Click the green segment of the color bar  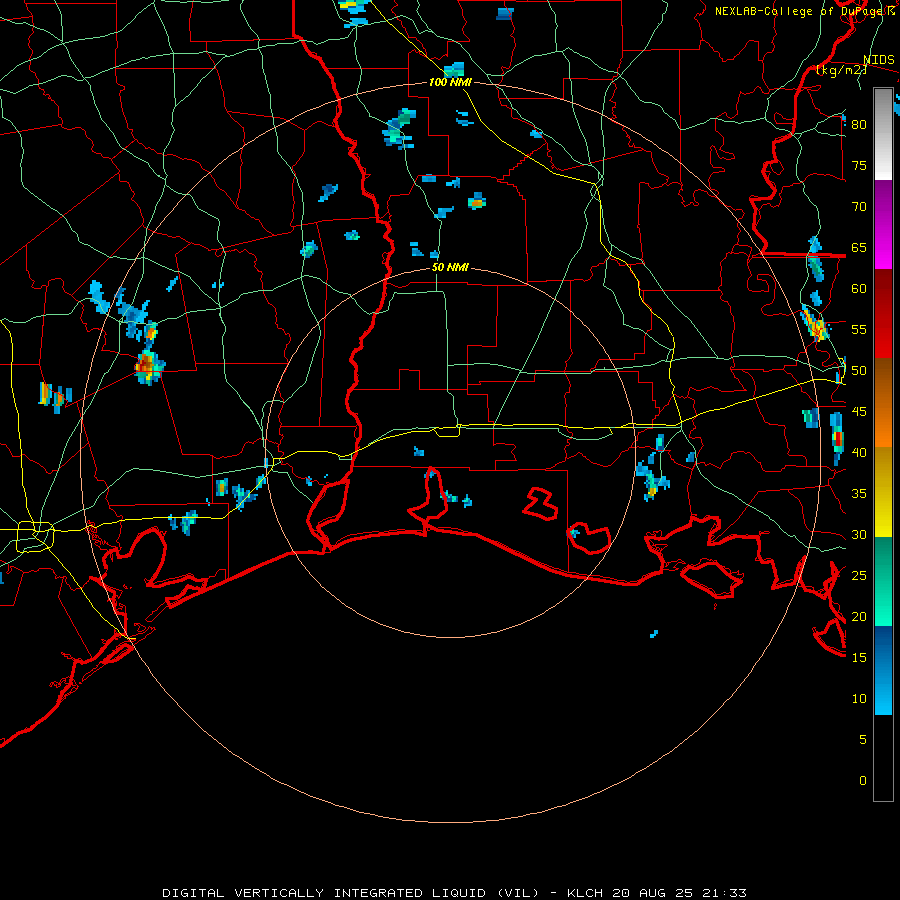(883, 581)
